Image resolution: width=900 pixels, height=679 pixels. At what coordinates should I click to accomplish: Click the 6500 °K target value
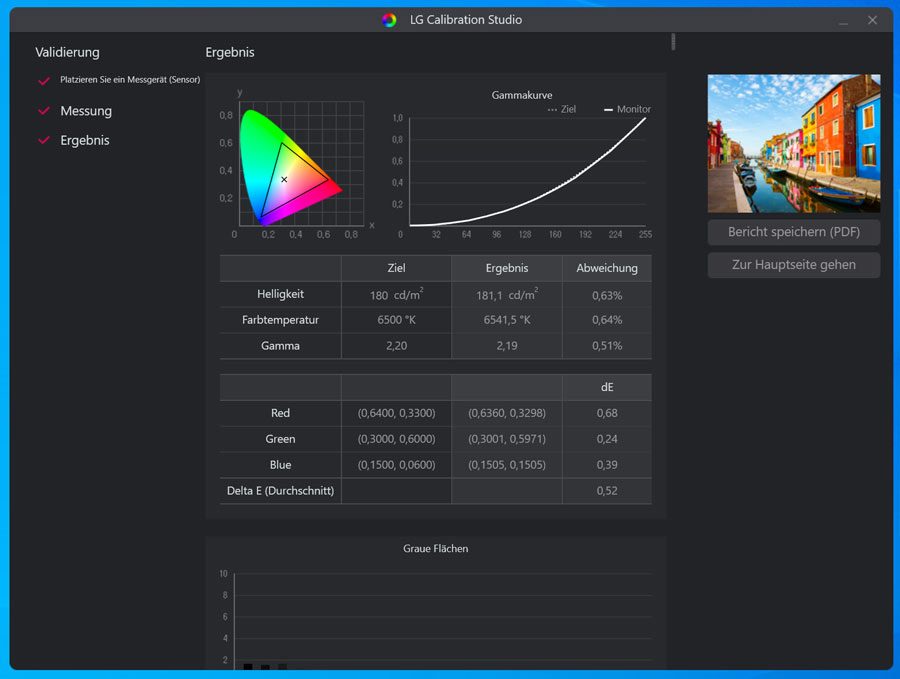[x=396, y=320]
